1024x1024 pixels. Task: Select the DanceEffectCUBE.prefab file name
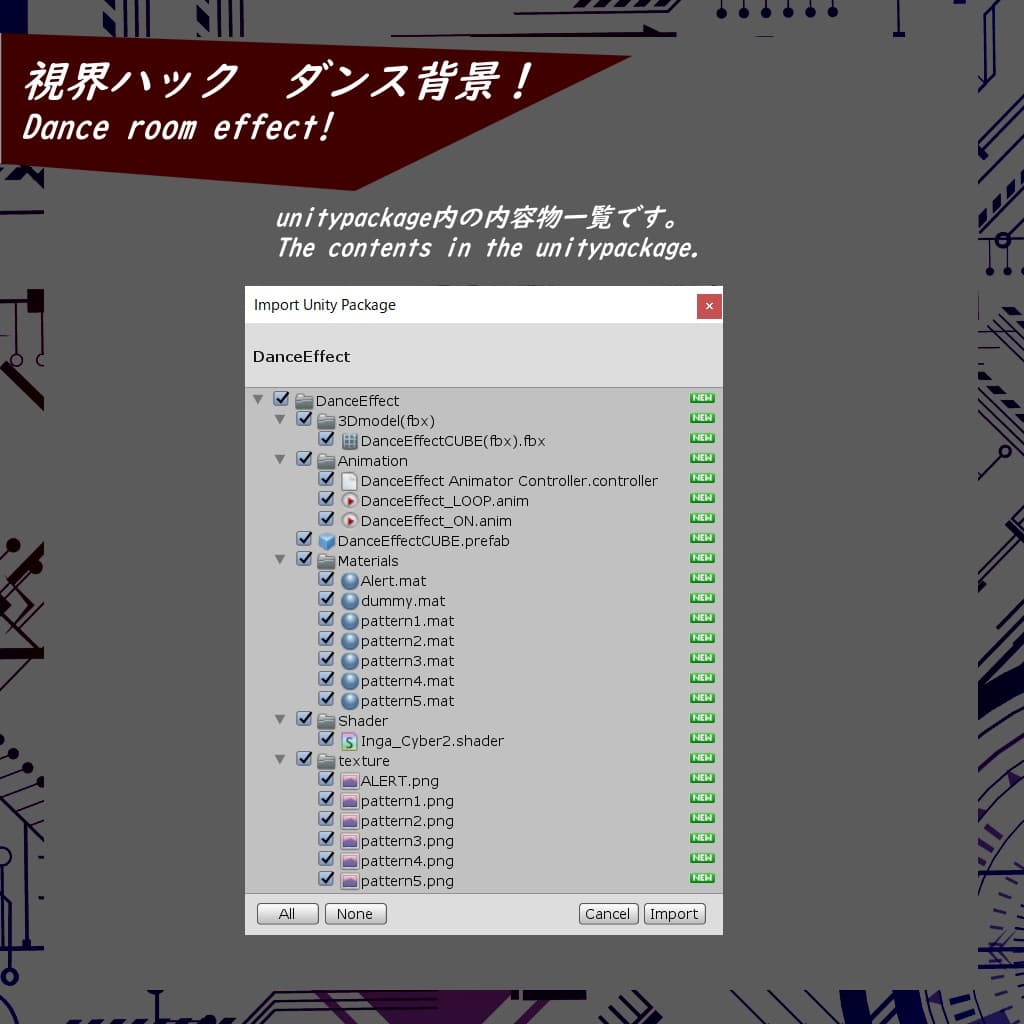point(423,541)
